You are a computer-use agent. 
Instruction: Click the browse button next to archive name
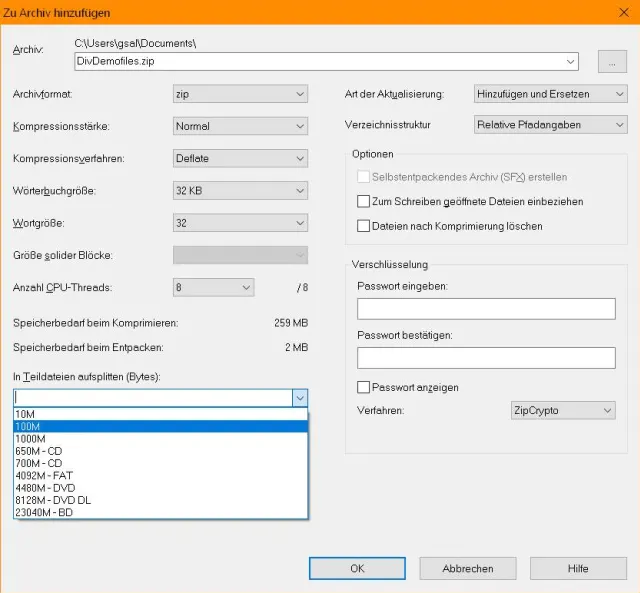coord(612,61)
